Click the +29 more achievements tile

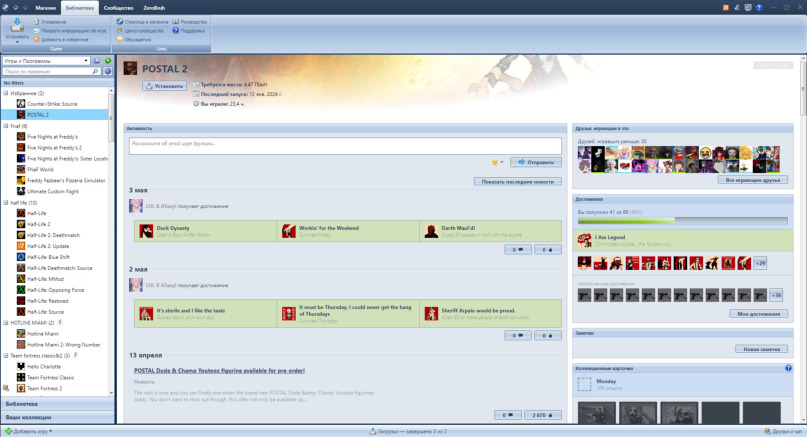coord(760,263)
